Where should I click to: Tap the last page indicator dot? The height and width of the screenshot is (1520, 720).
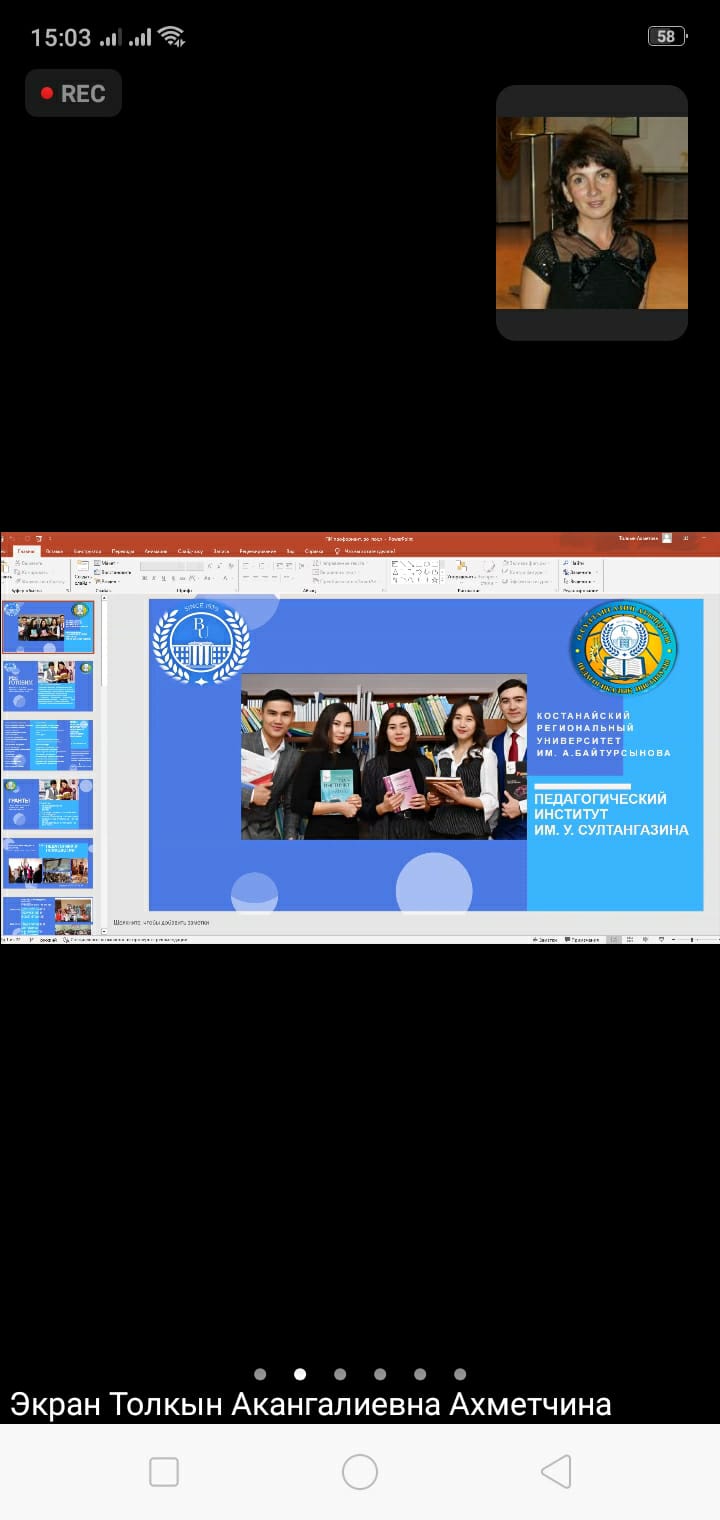tap(460, 1374)
